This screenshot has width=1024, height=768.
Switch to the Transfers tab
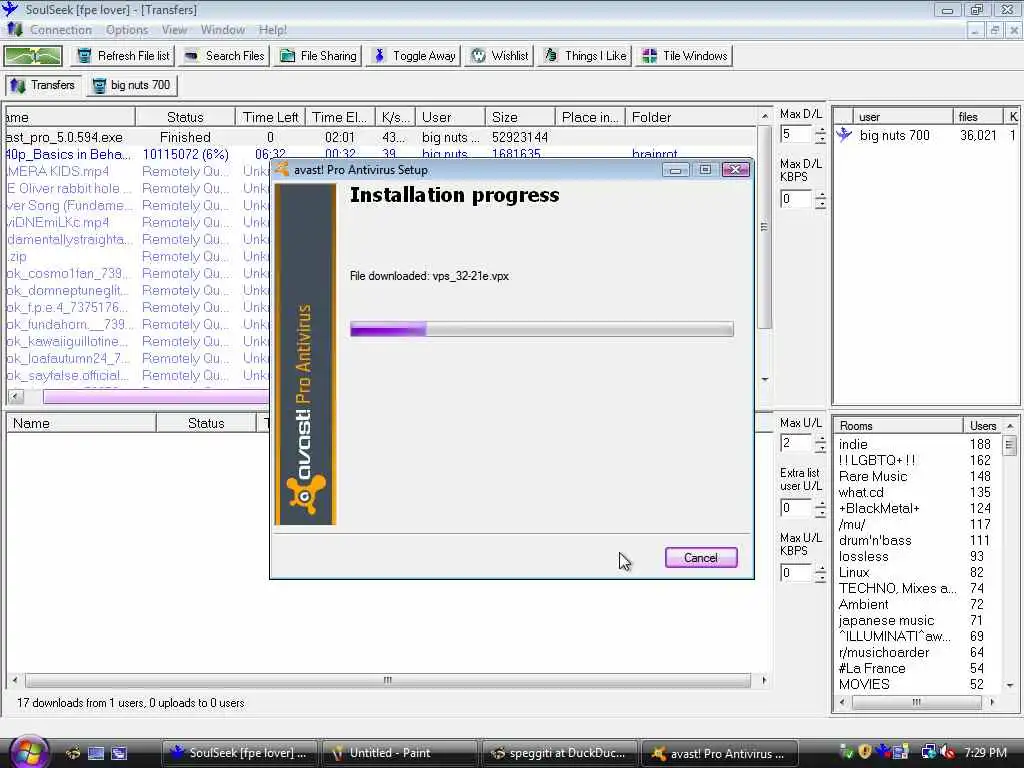point(43,85)
